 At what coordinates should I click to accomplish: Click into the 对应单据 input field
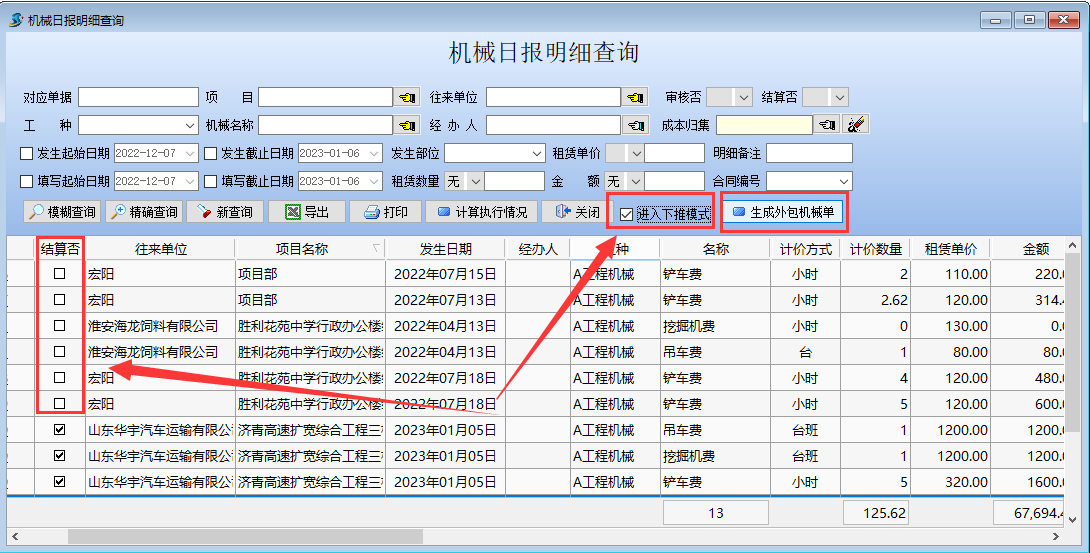coord(138,97)
